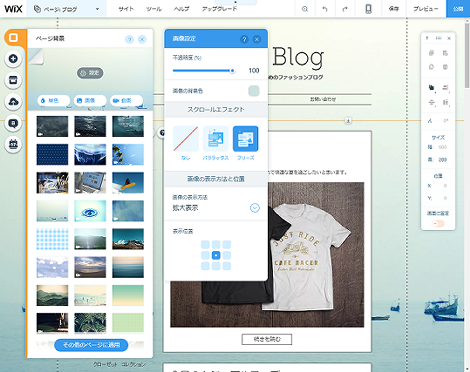Set image position to middle-left cell
The height and width of the screenshot is (372, 470).
tap(205, 255)
